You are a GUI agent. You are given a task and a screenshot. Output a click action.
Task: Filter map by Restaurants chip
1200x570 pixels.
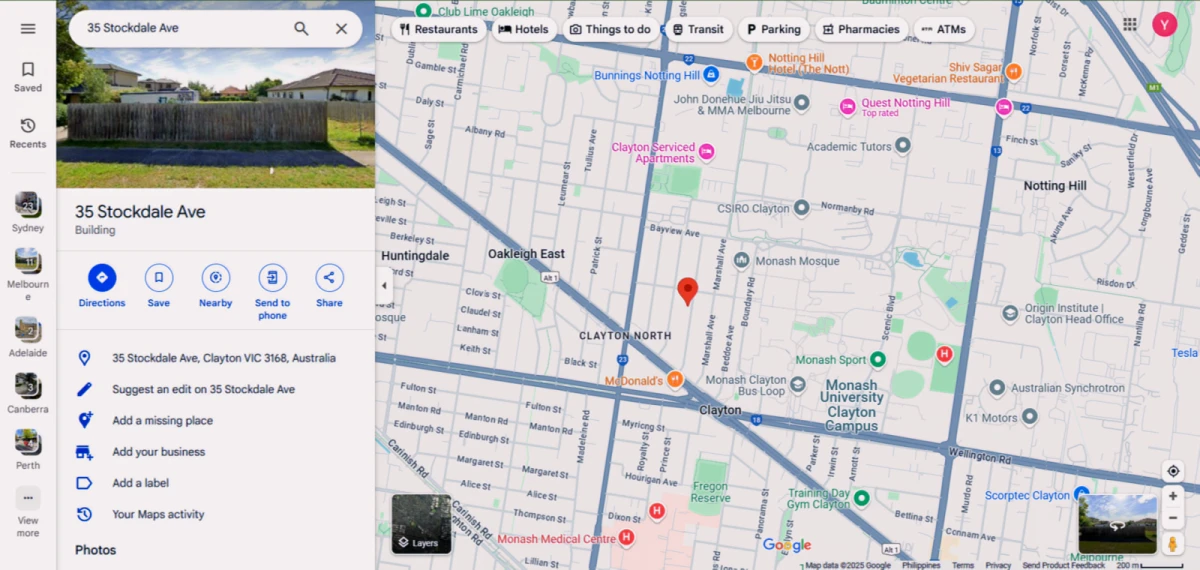pos(438,29)
